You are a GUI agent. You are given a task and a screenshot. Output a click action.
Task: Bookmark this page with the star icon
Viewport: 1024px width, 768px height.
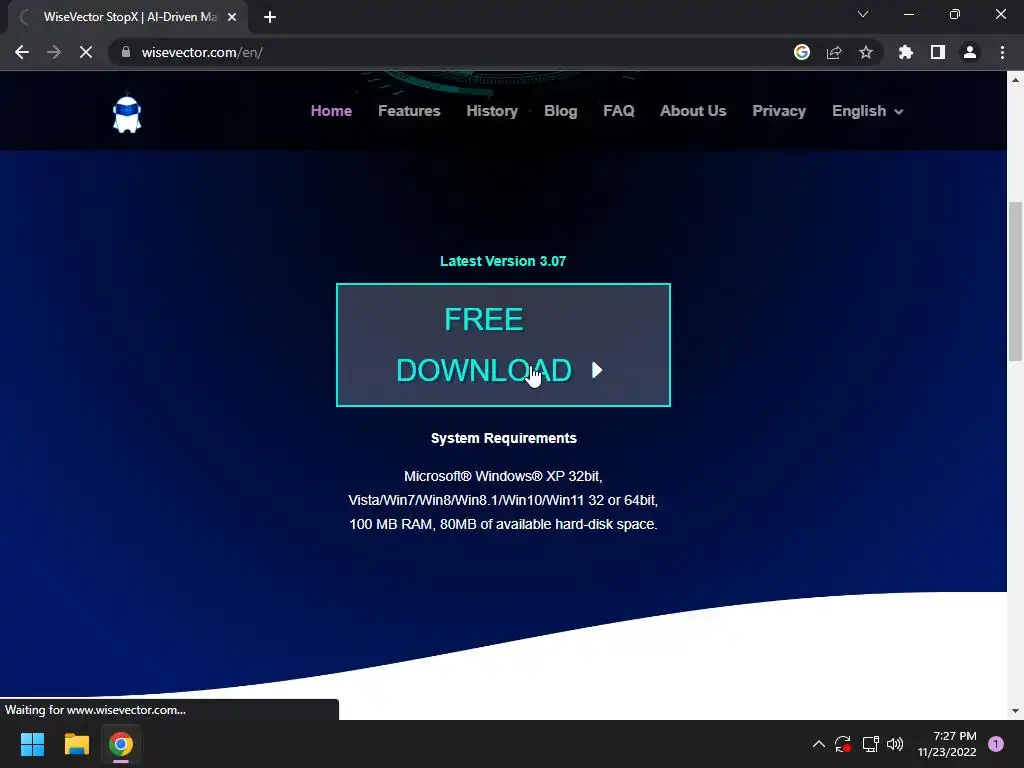tap(866, 52)
